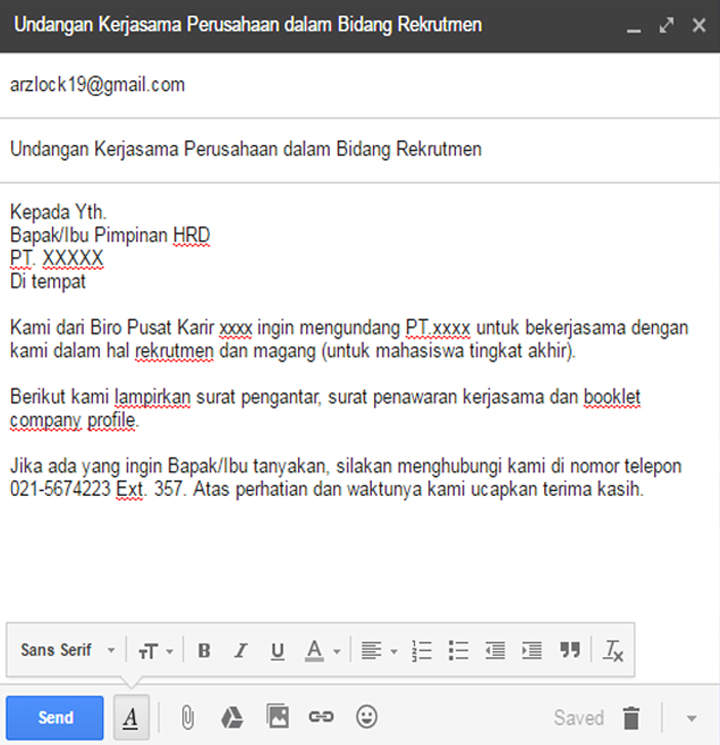Apply quote formatting
720x745 pixels.
tap(569, 649)
